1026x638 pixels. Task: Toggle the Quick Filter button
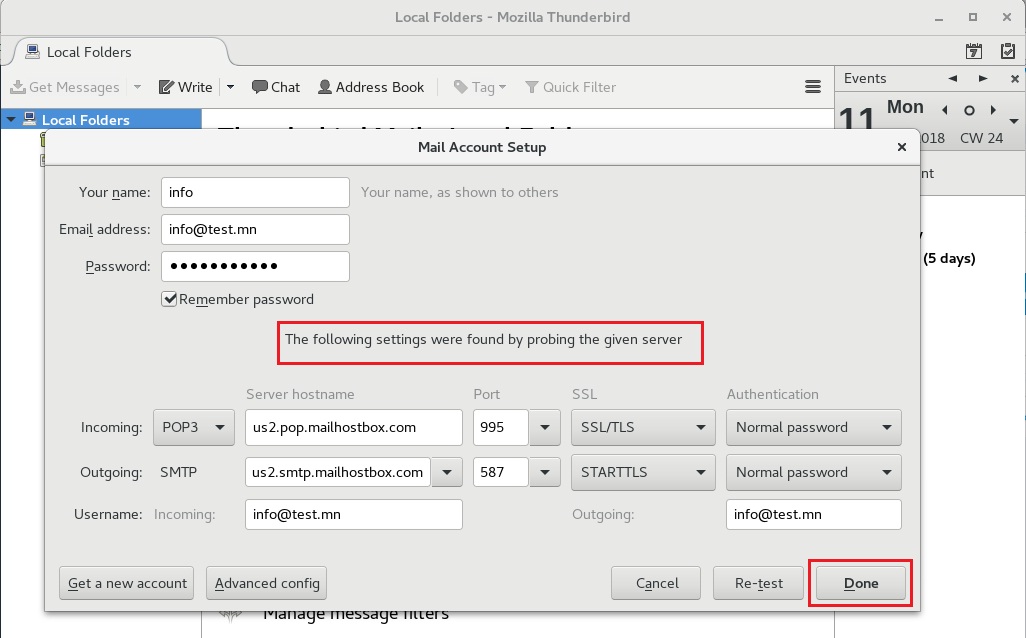point(571,87)
